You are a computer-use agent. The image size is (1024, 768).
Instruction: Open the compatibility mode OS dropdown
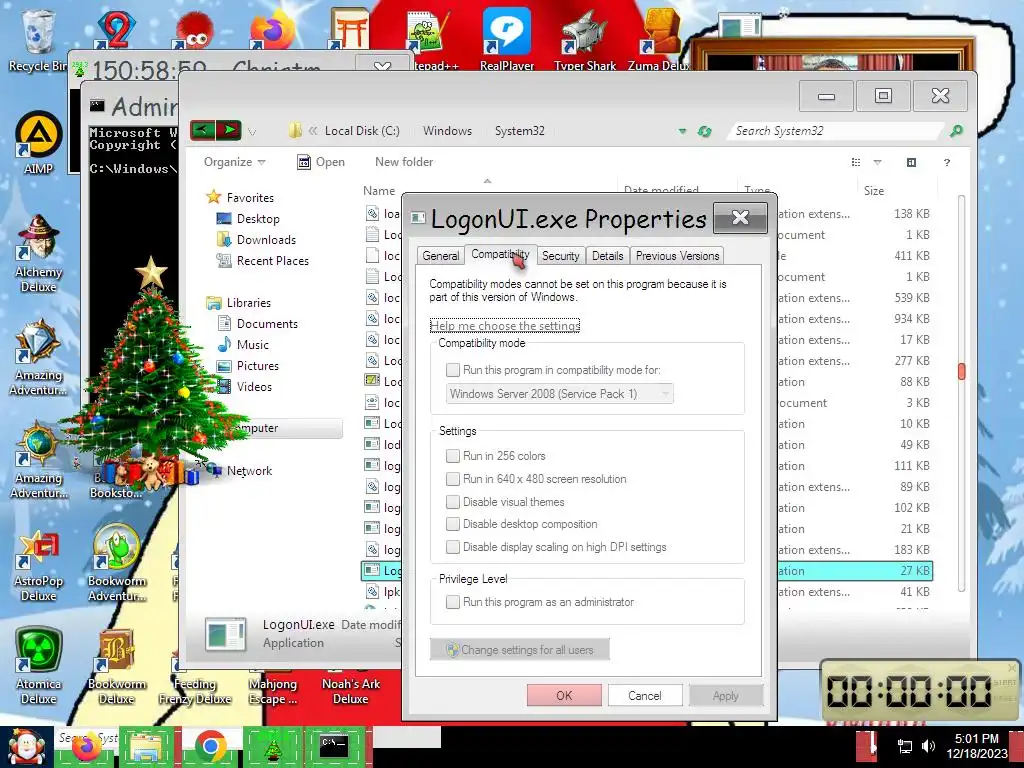(560, 394)
